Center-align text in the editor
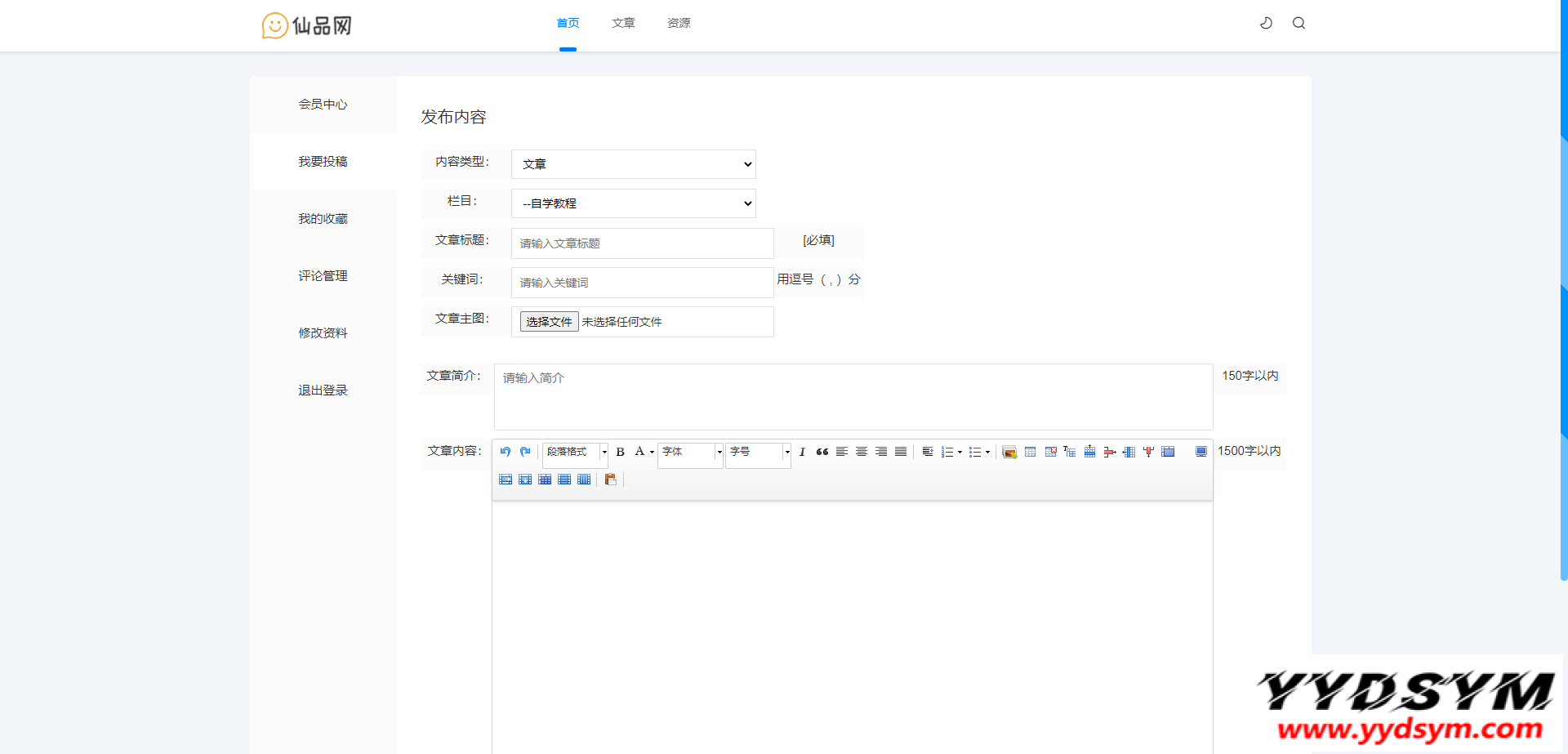 click(862, 452)
